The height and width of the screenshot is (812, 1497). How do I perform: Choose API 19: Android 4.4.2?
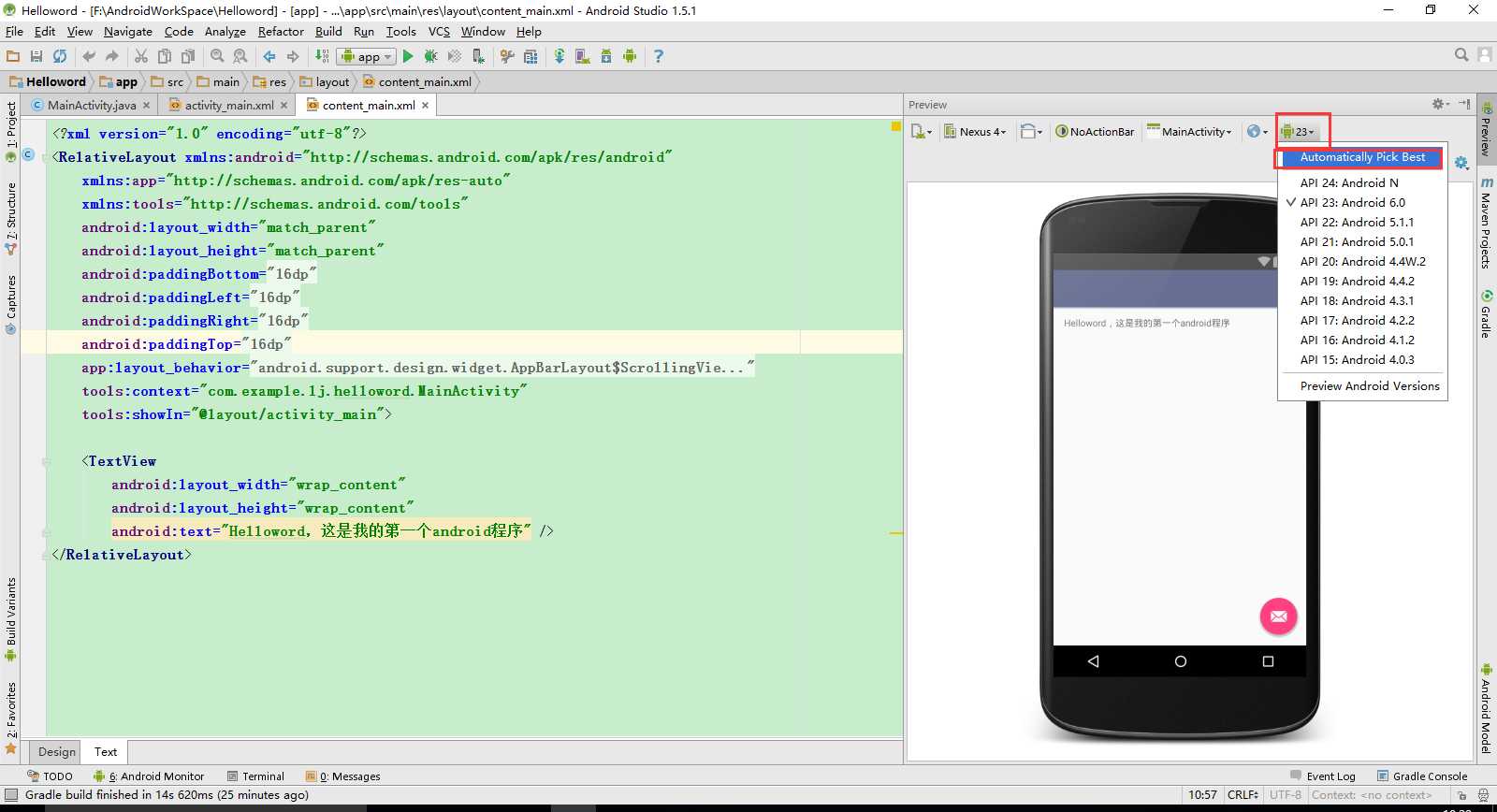[1362, 282]
